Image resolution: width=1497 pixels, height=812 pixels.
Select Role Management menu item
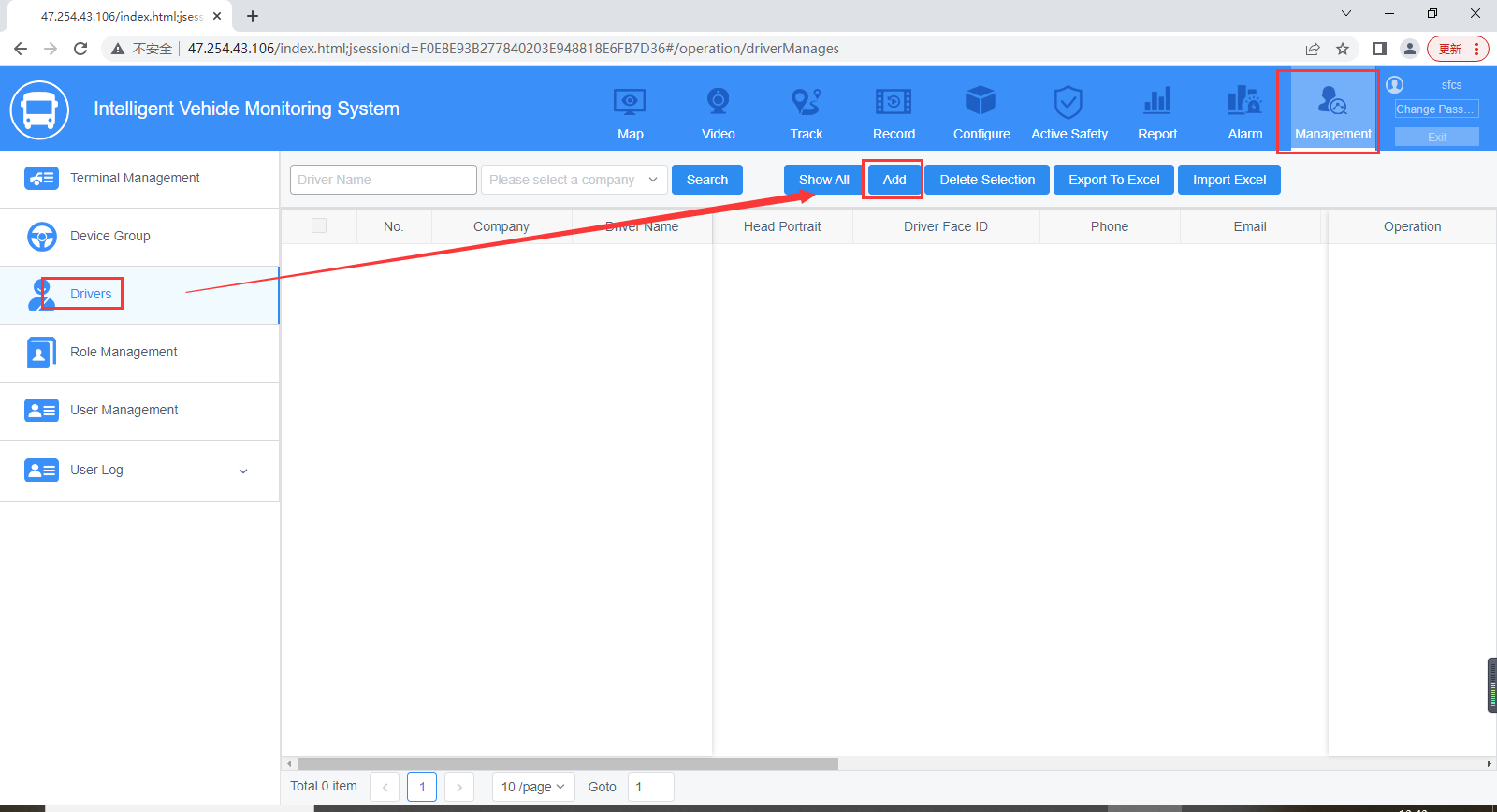[x=139, y=353]
